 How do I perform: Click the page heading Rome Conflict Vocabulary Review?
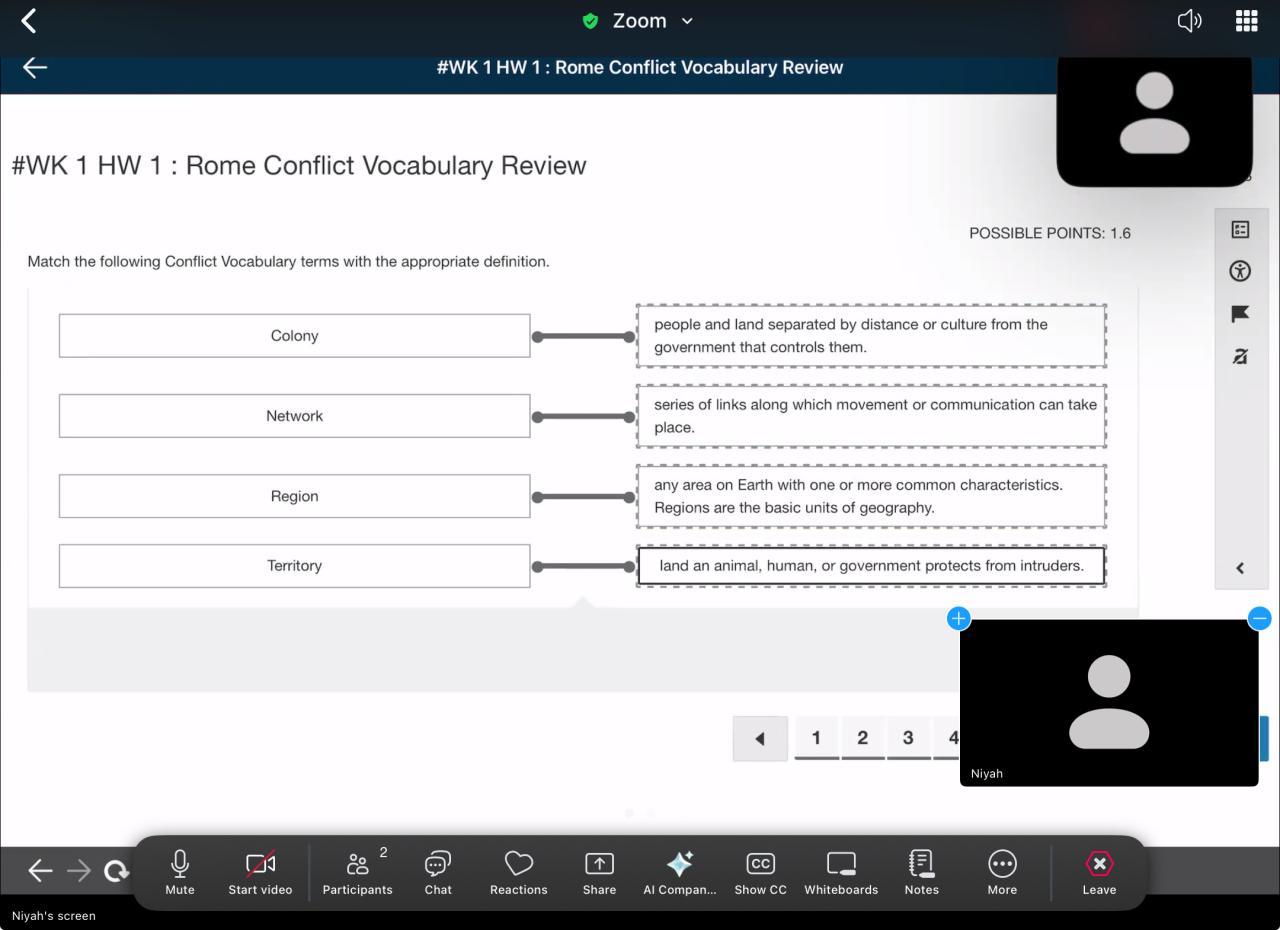tap(299, 165)
